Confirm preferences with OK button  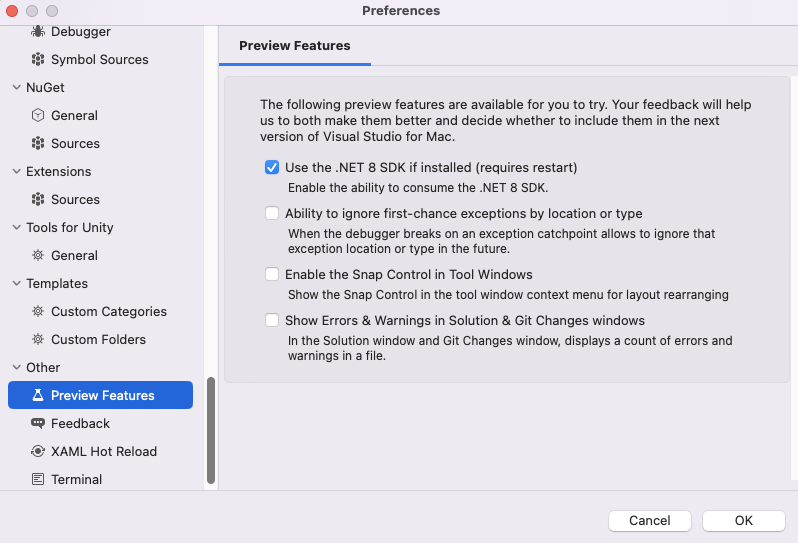pos(744,521)
